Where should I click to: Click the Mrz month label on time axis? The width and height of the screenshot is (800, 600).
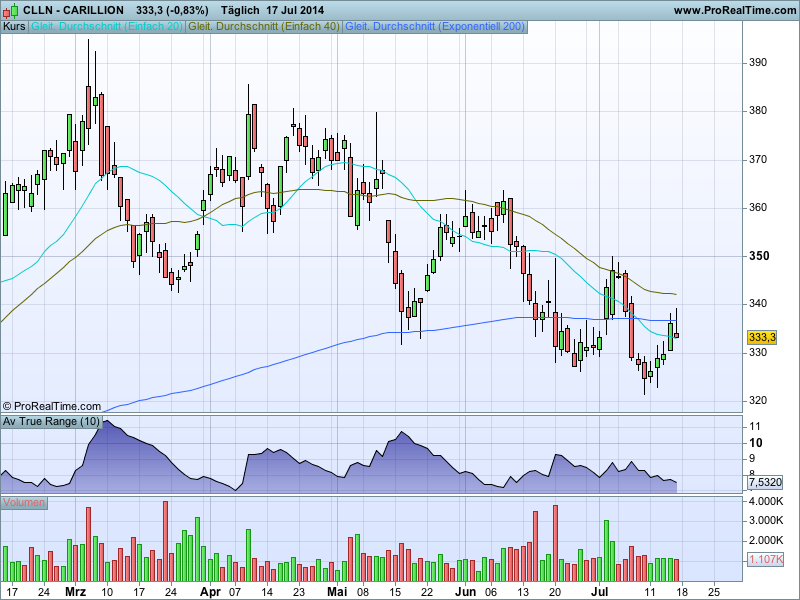(x=76, y=592)
